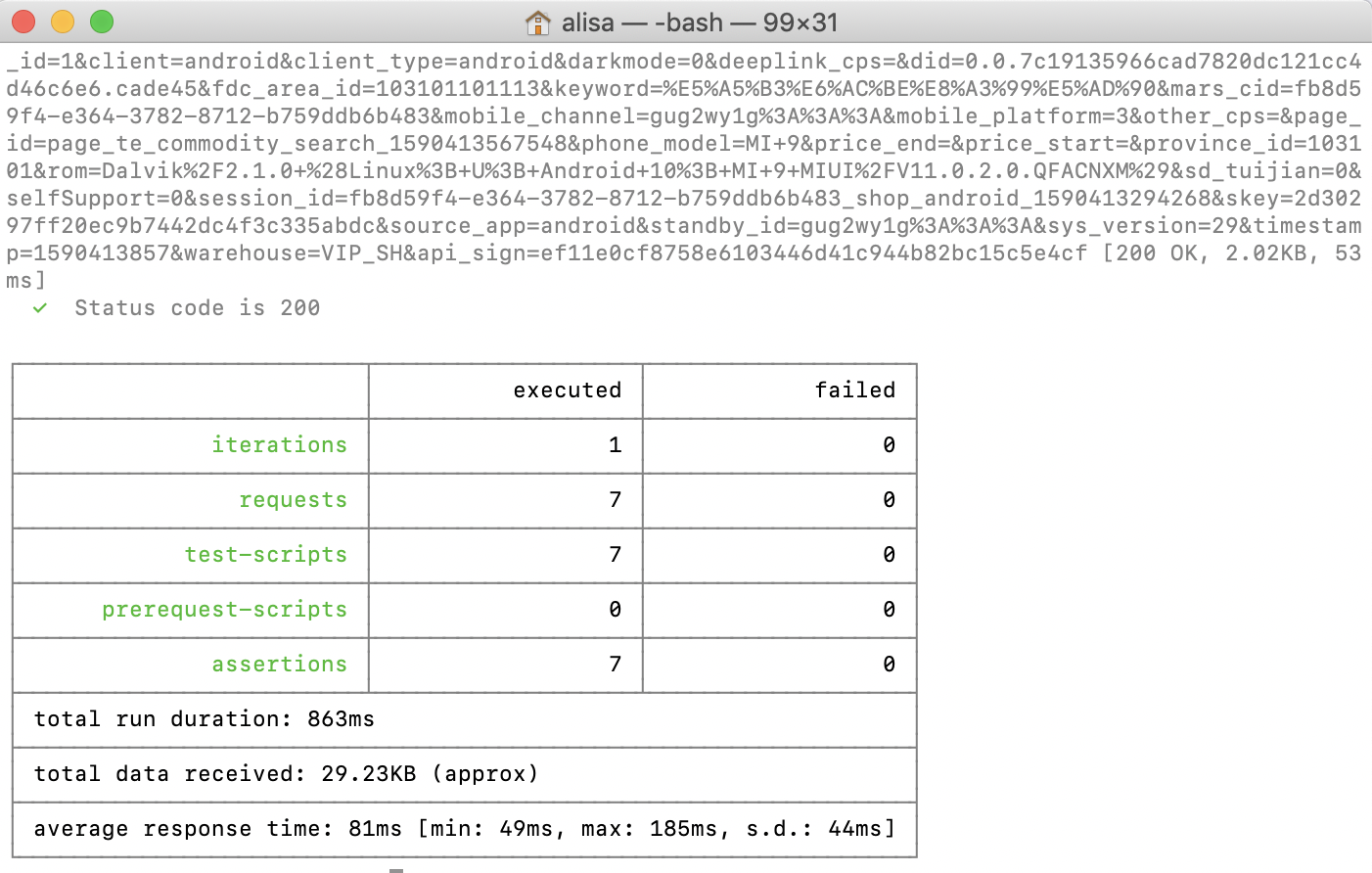Click the executed value 7 for requests
The width and height of the screenshot is (1372, 873).
tap(615, 500)
